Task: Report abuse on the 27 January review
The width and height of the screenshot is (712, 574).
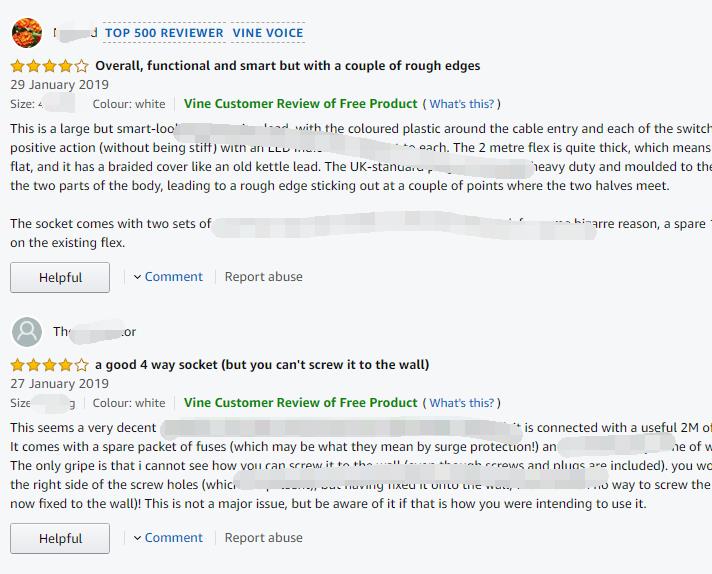Action: 263,538
